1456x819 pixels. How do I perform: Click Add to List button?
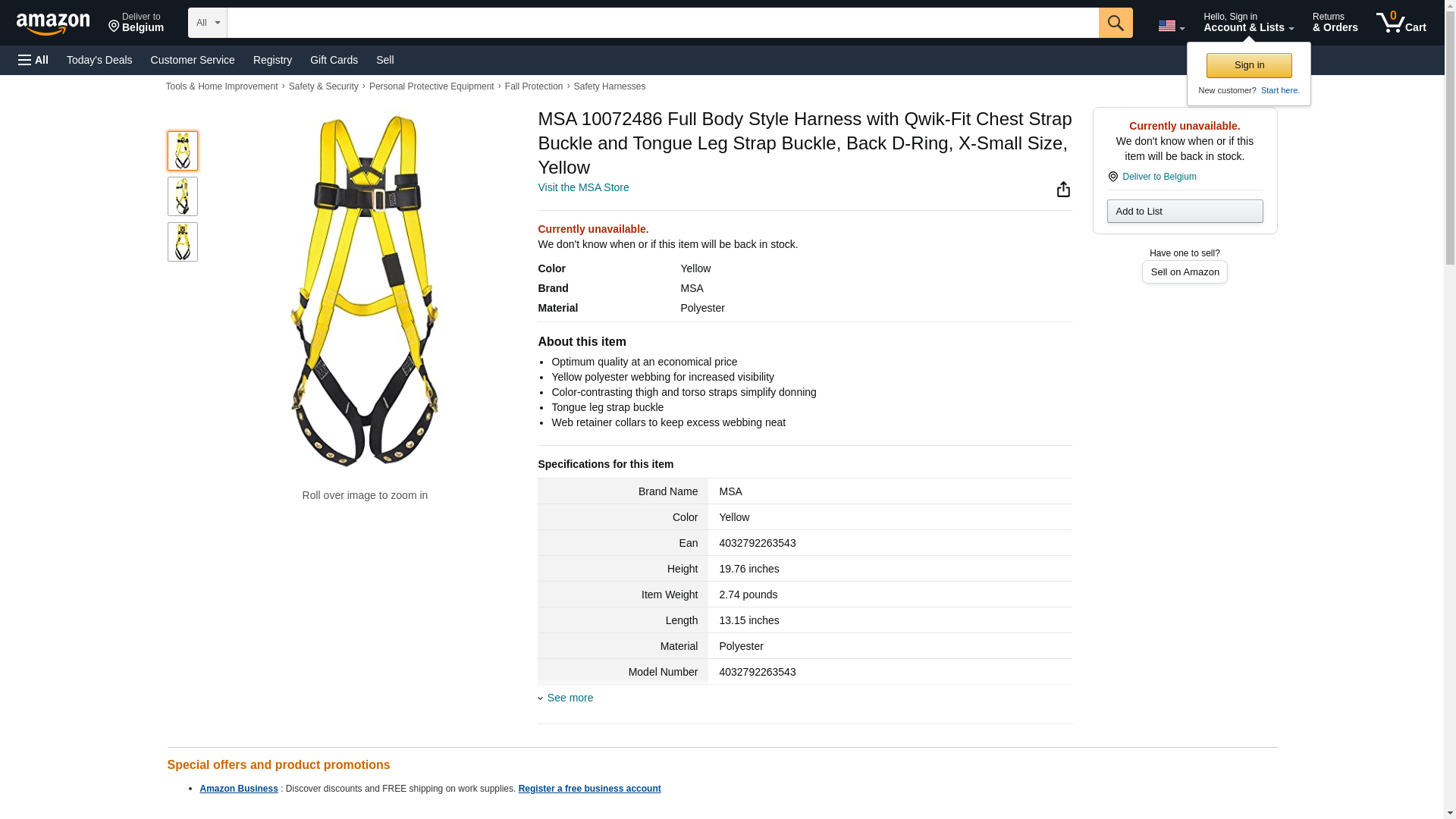click(1185, 211)
